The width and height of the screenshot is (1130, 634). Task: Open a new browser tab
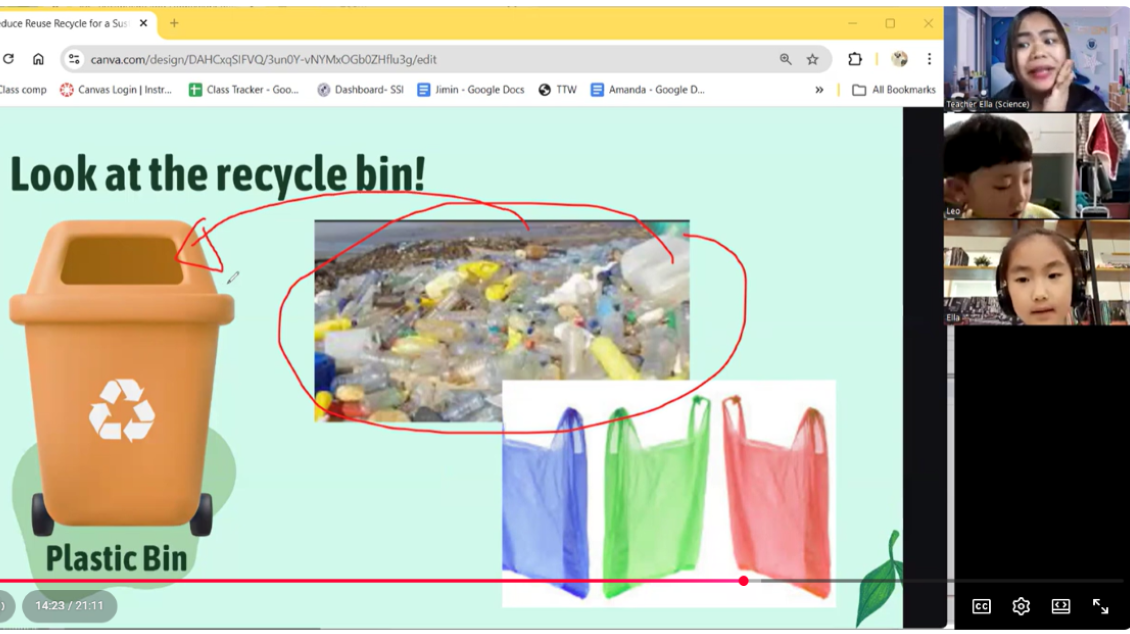[174, 23]
